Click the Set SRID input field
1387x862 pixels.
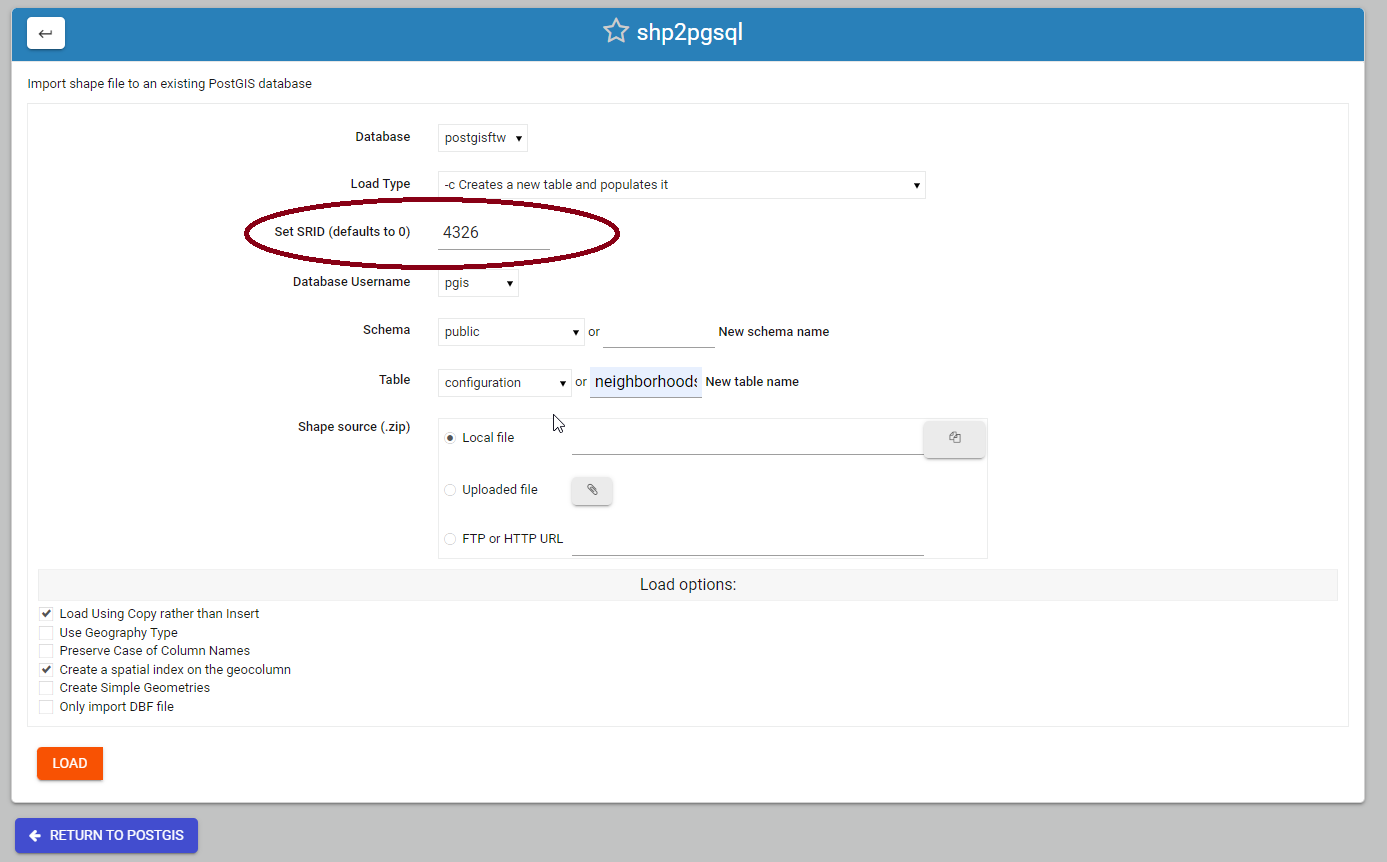(x=493, y=233)
